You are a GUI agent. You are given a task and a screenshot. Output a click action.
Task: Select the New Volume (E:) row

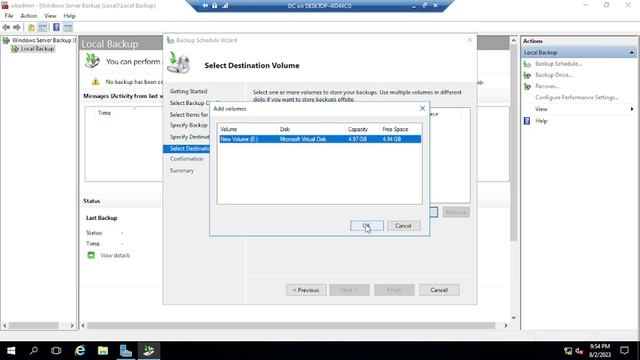click(320, 139)
